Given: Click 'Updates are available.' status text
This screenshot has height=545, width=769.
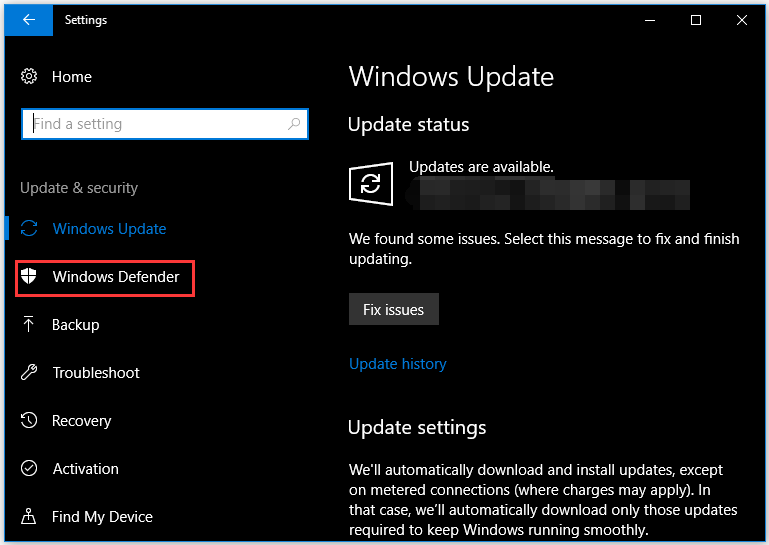Looking at the screenshot, I should click(x=481, y=167).
